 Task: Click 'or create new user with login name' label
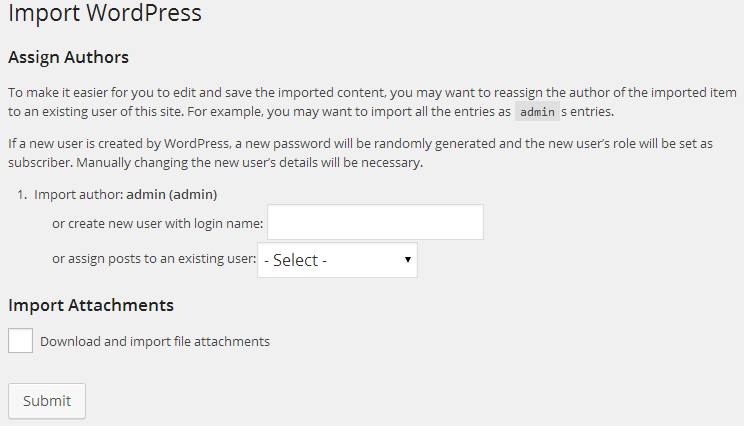158,223
